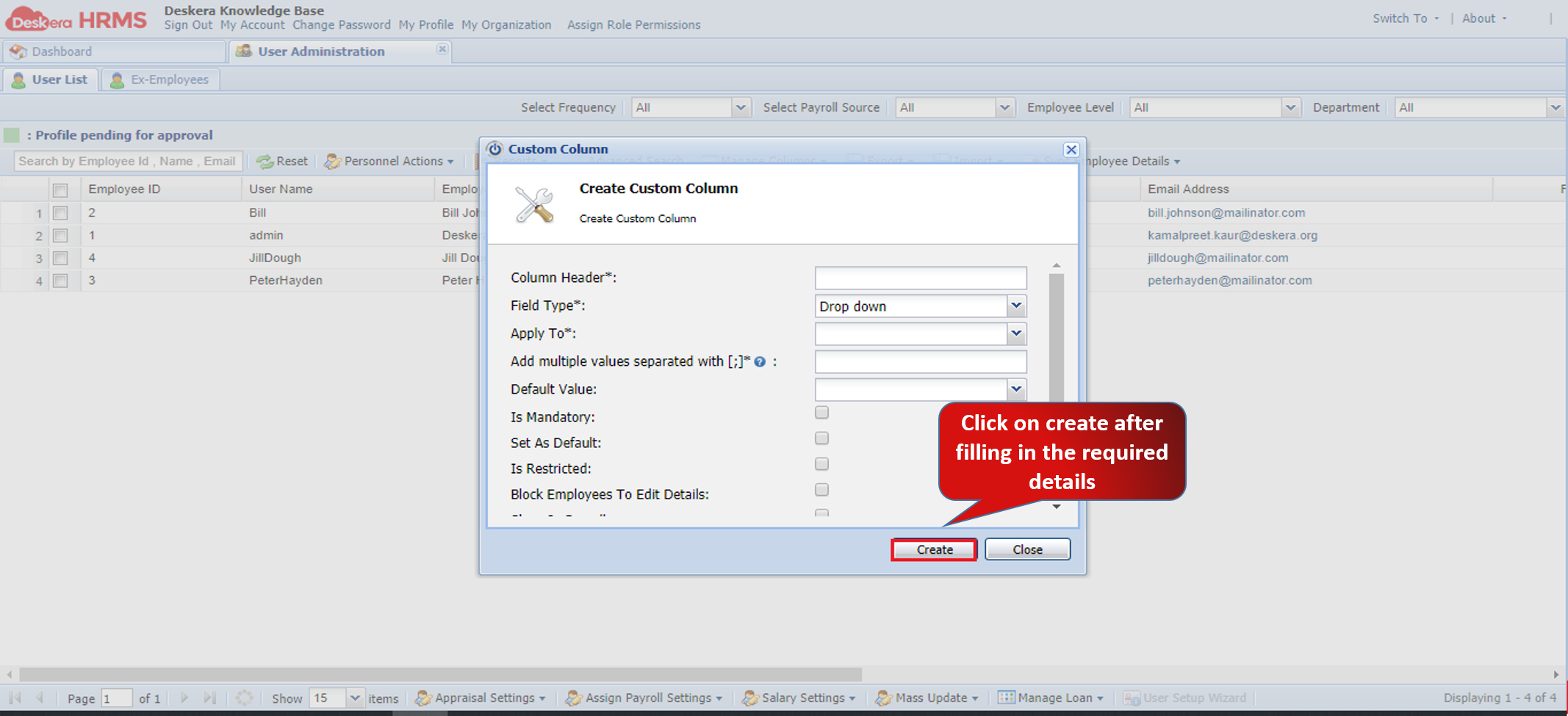1568x716 pixels.
Task: Close the Custom Column dialog
Action: [1071, 150]
